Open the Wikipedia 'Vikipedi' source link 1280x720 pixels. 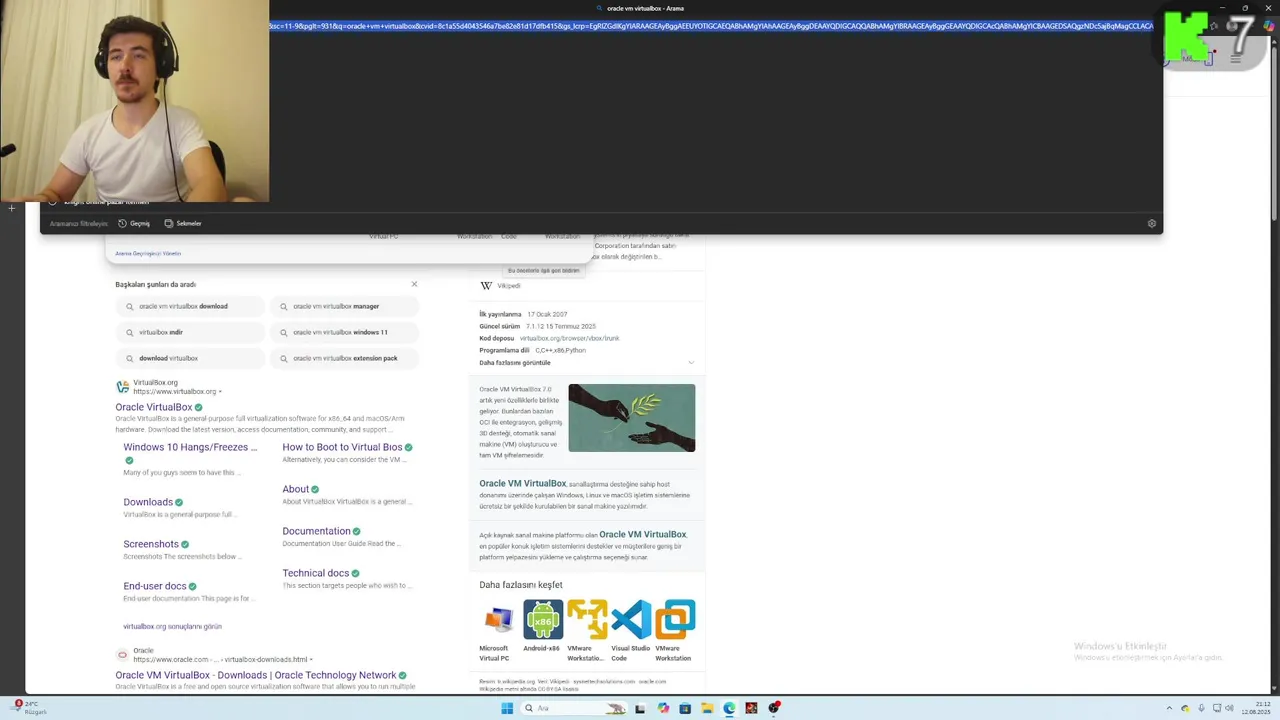click(x=509, y=286)
